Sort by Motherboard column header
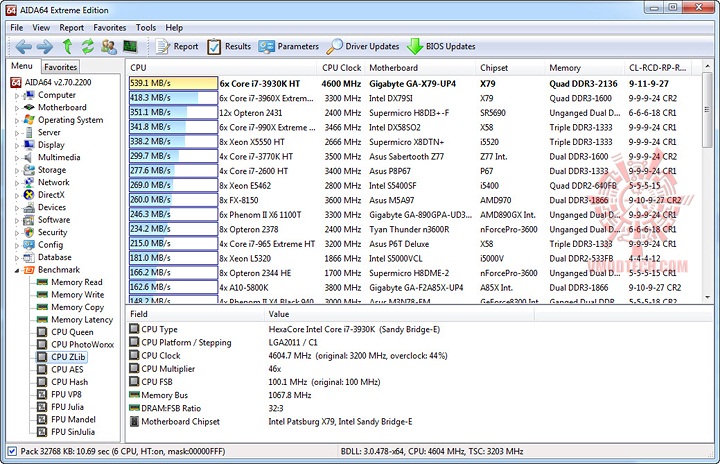This screenshot has width=720, height=464. click(x=420, y=68)
